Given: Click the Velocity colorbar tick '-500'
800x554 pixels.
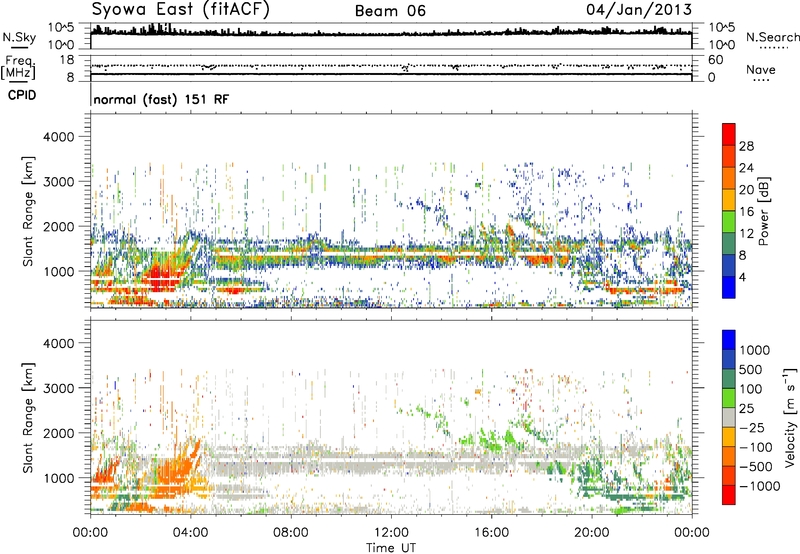Looking at the screenshot, I should click(x=755, y=466).
